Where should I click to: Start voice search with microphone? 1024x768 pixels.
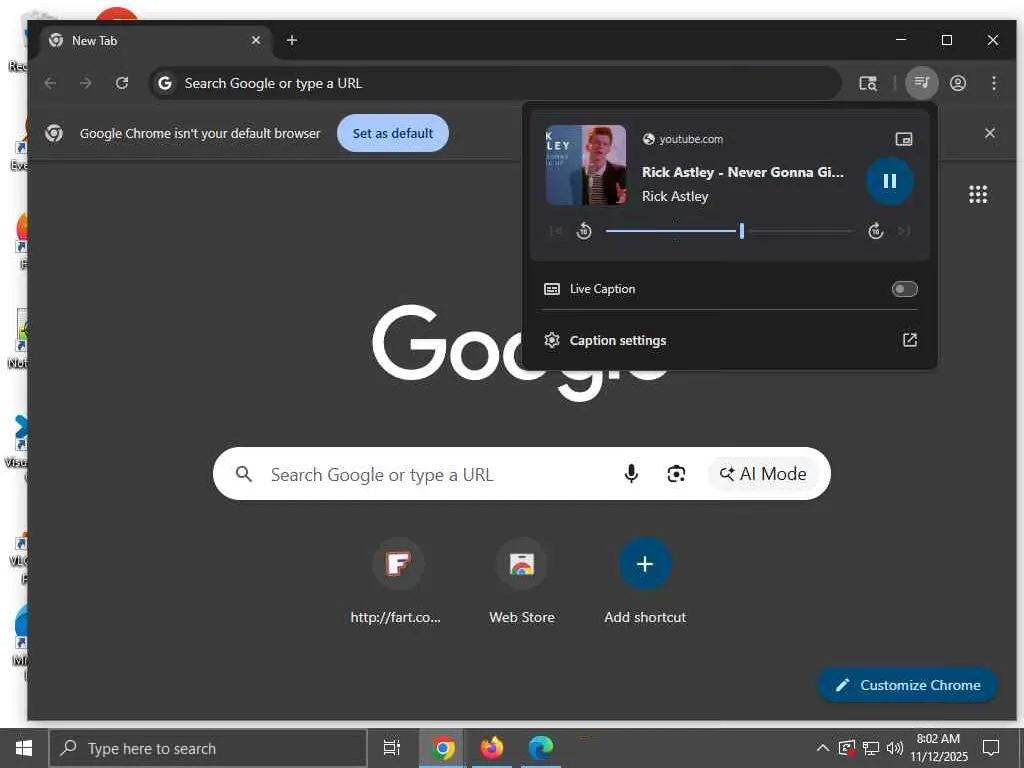point(631,473)
